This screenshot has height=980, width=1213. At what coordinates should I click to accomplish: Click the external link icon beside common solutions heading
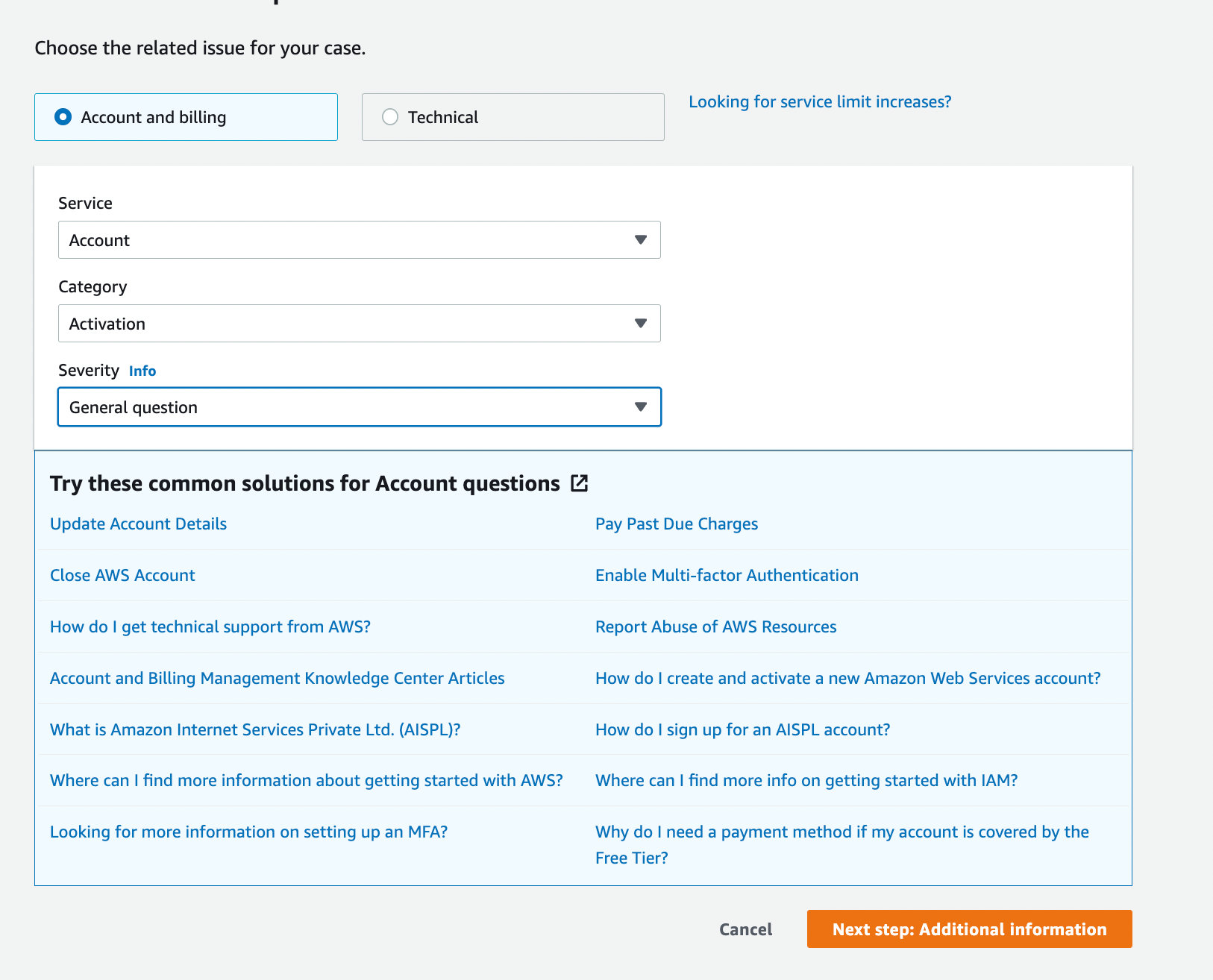[580, 483]
